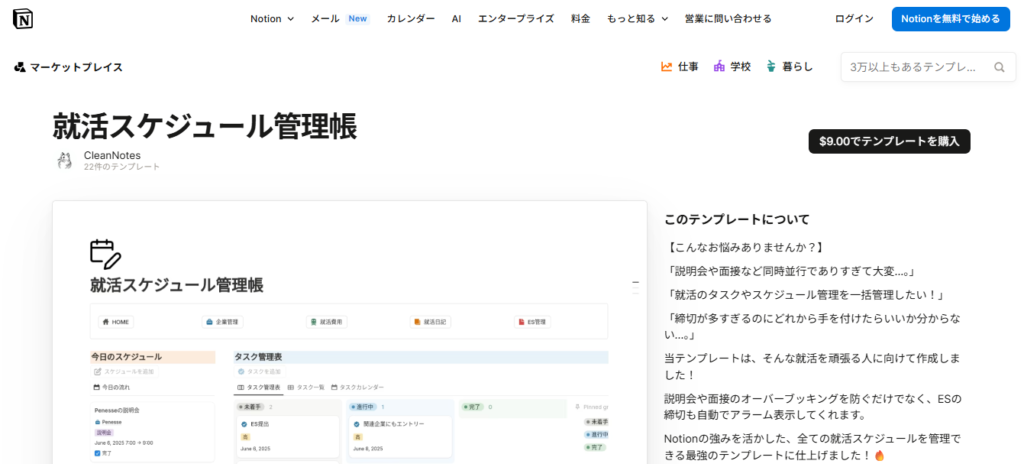Click the 学校 building icon

click(719, 67)
